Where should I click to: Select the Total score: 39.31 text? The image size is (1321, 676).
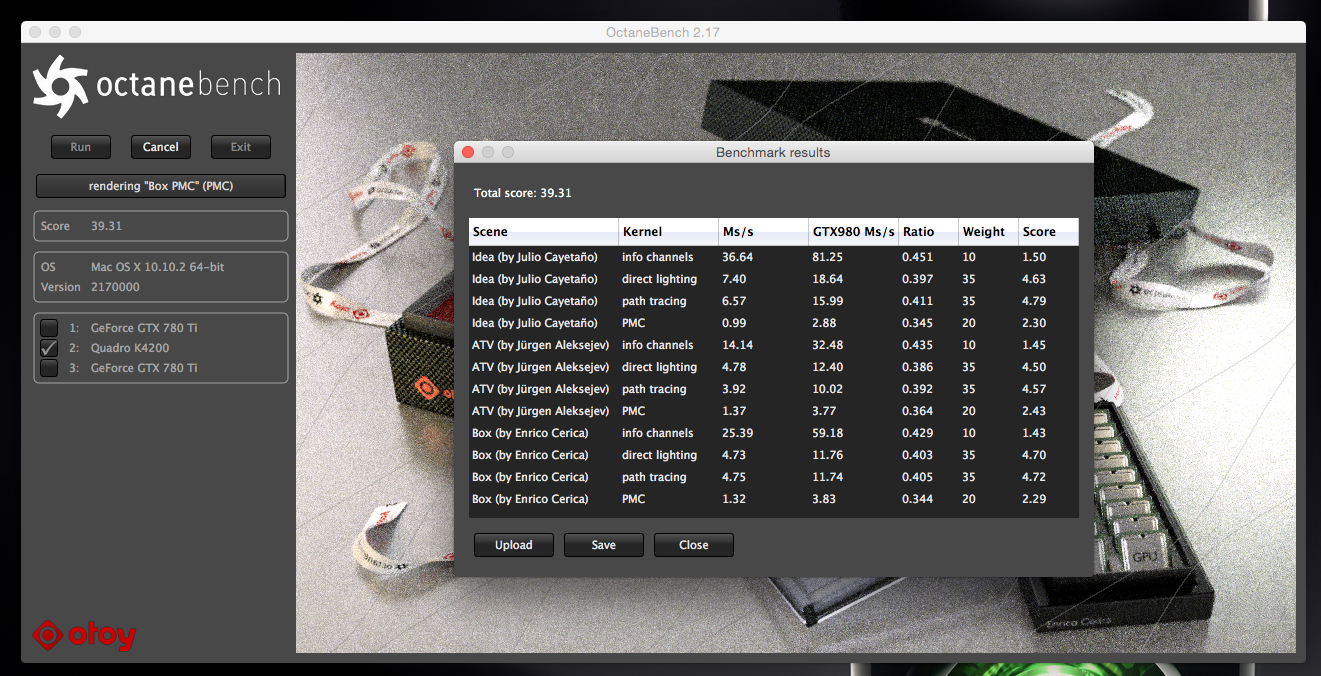pyautogui.click(x=523, y=193)
